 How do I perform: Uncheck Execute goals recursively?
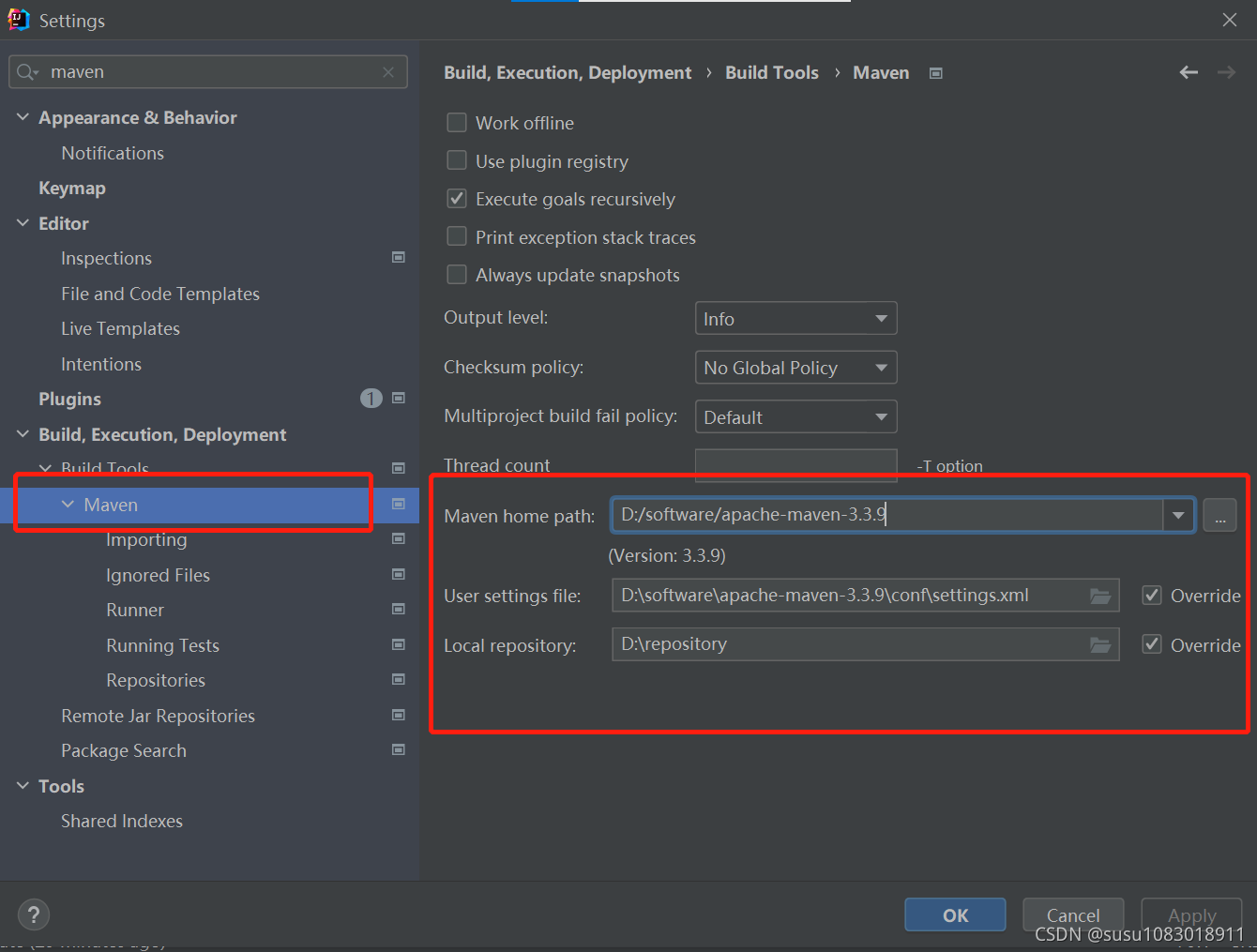point(457,199)
